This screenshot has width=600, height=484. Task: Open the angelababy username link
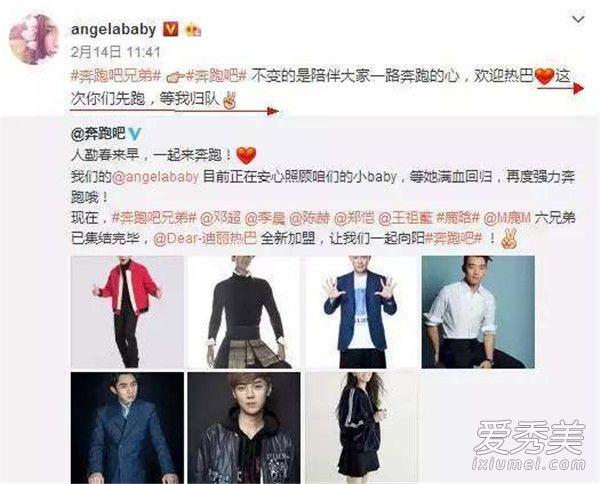(113, 29)
